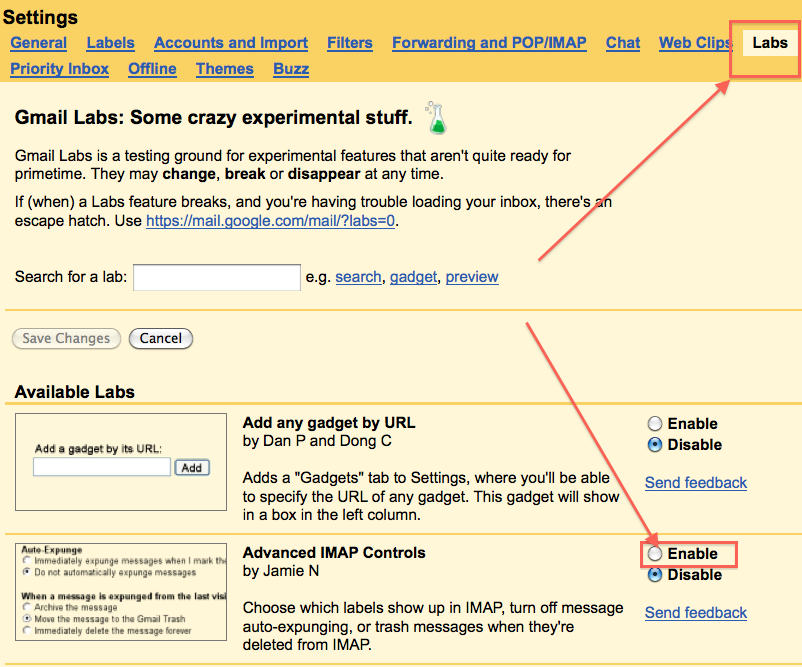Viewport: 802px width, 667px height.
Task: Focus the Search for a lab field
Action: [x=217, y=277]
